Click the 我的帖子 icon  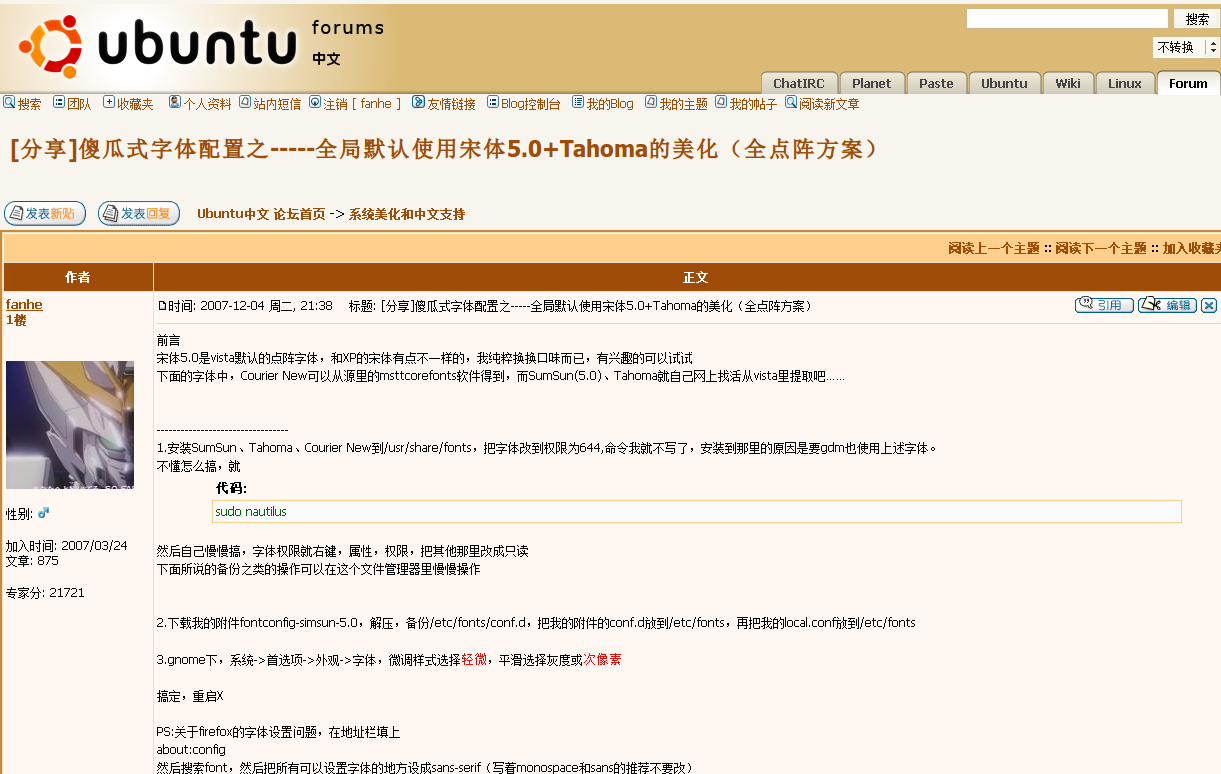click(721, 102)
